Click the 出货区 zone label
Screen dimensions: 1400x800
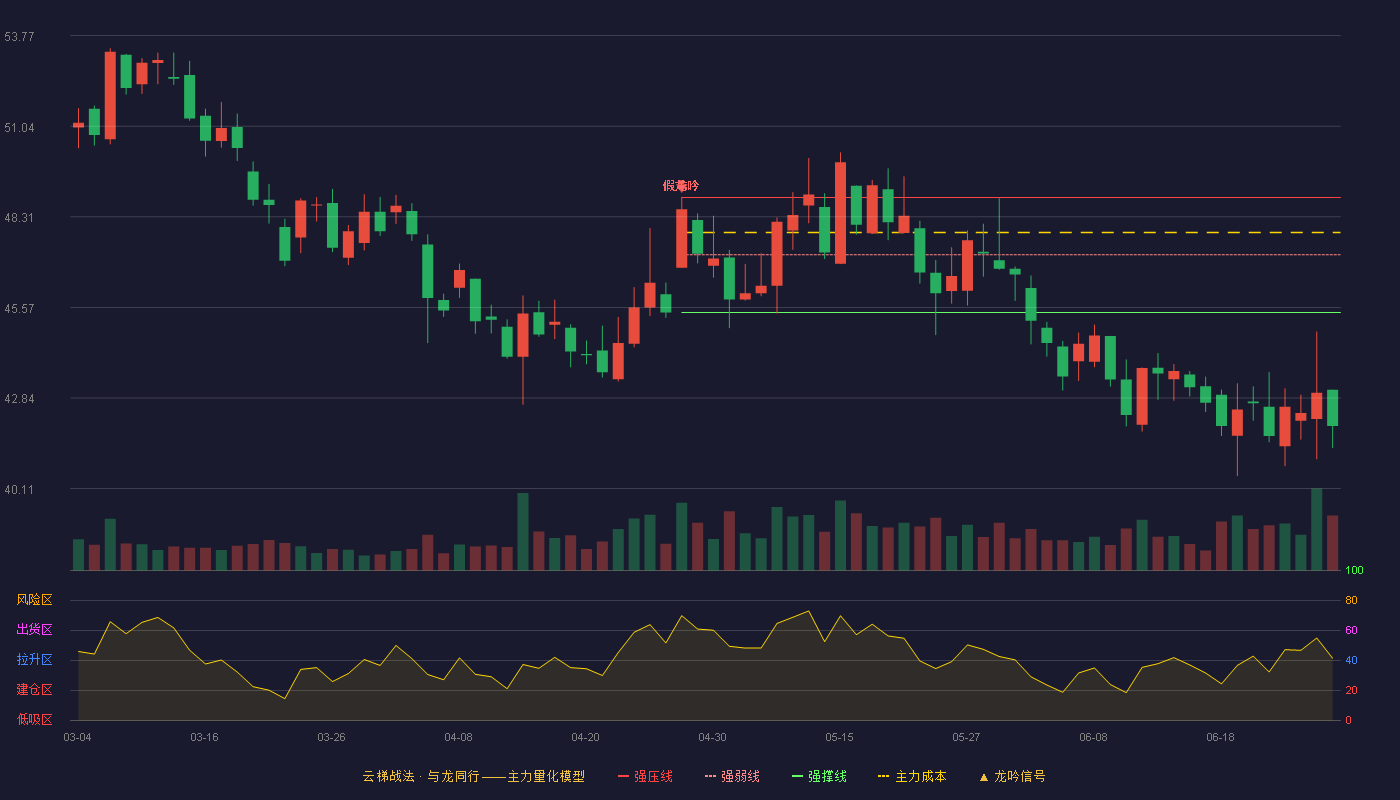pos(34,630)
